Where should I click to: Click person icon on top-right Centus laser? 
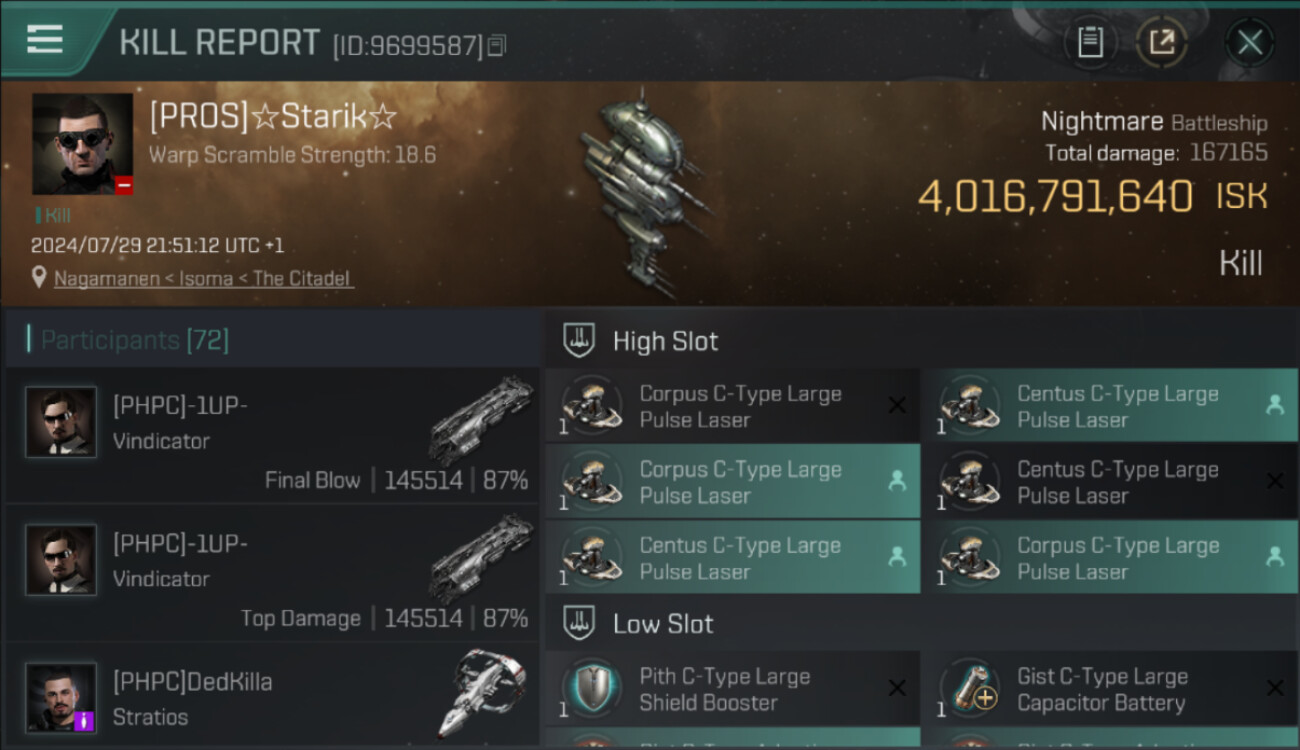click(x=1274, y=405)
